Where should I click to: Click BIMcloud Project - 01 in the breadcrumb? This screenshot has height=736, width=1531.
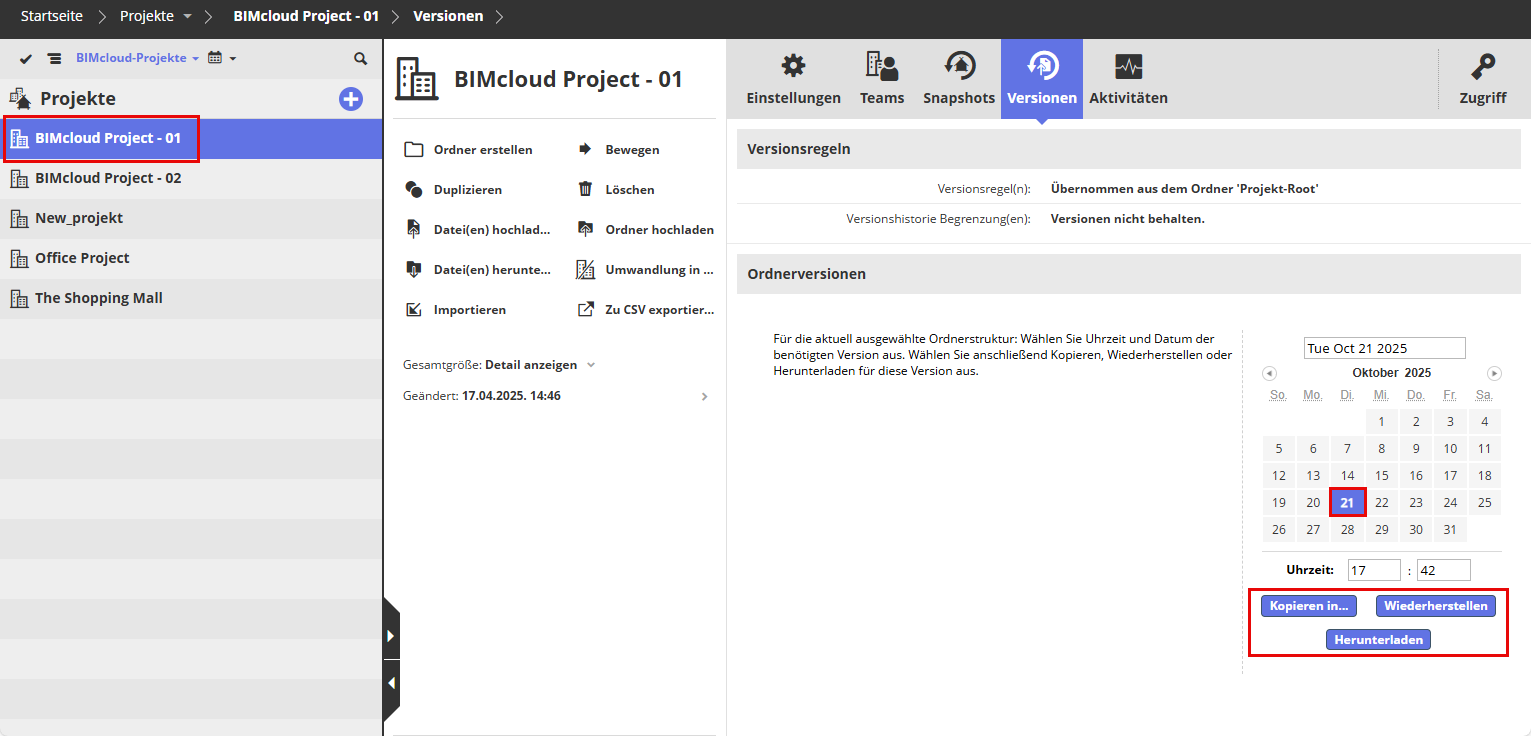click(306, 16)
